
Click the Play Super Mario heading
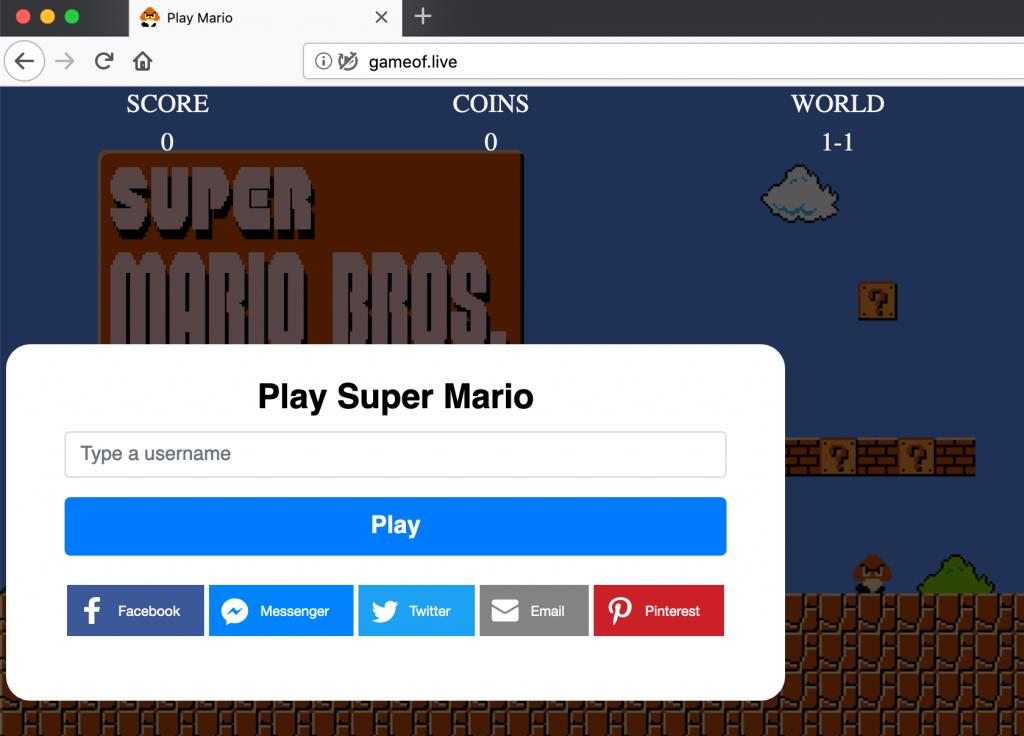pos(396,396)
